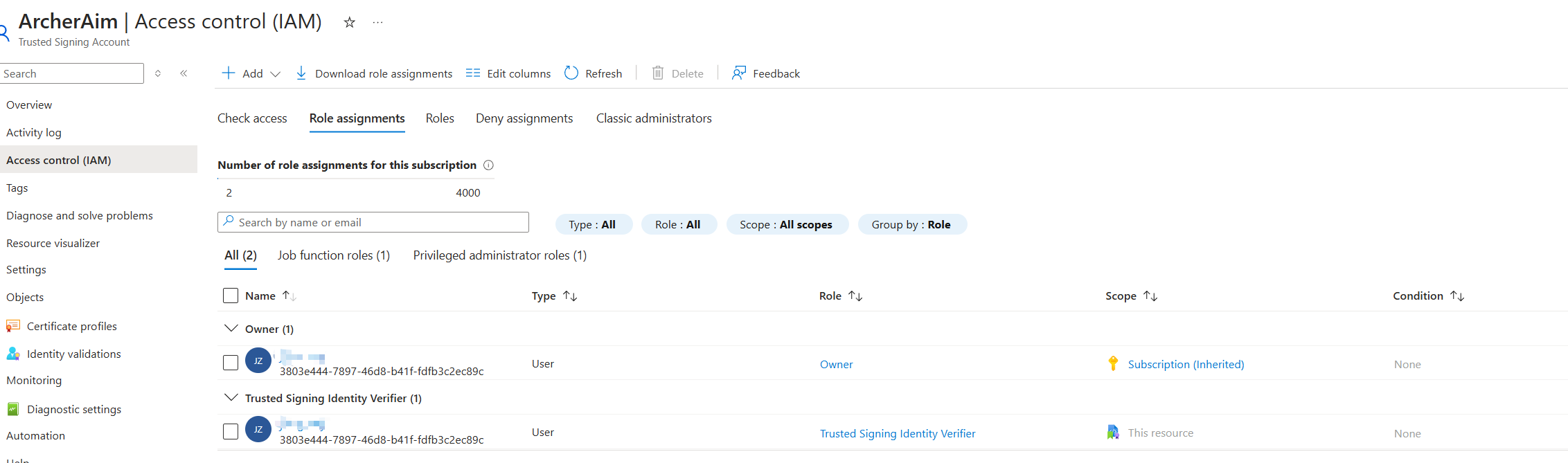Click the expand/collapse up-down arrows near search

coord(158,73)
